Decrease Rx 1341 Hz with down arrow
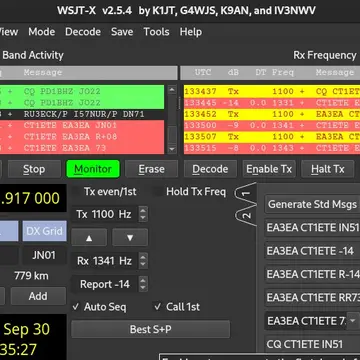Screen dimensions: 360x360 pyautogui.click(x=143, y=264)
